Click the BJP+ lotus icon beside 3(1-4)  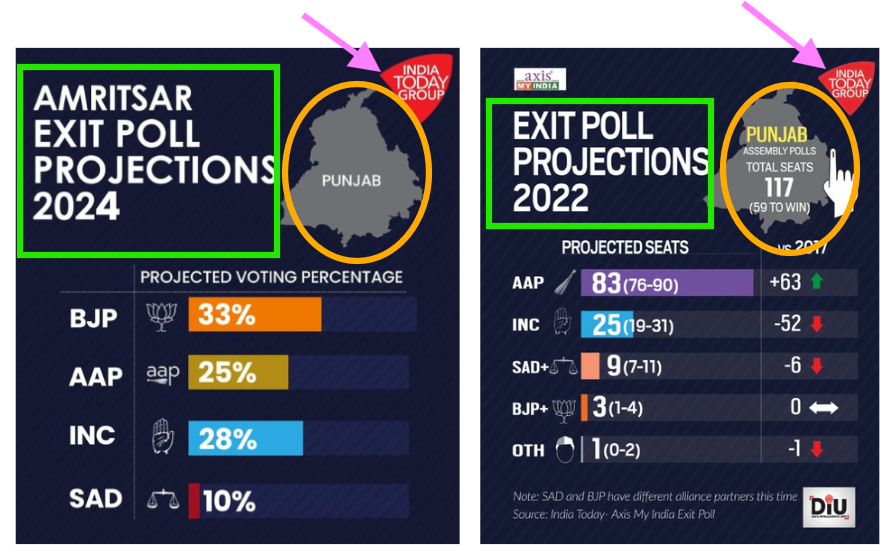click(566, 408)
